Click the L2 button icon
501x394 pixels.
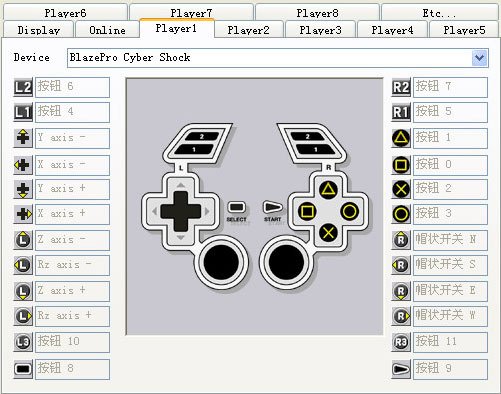[23, 87]
